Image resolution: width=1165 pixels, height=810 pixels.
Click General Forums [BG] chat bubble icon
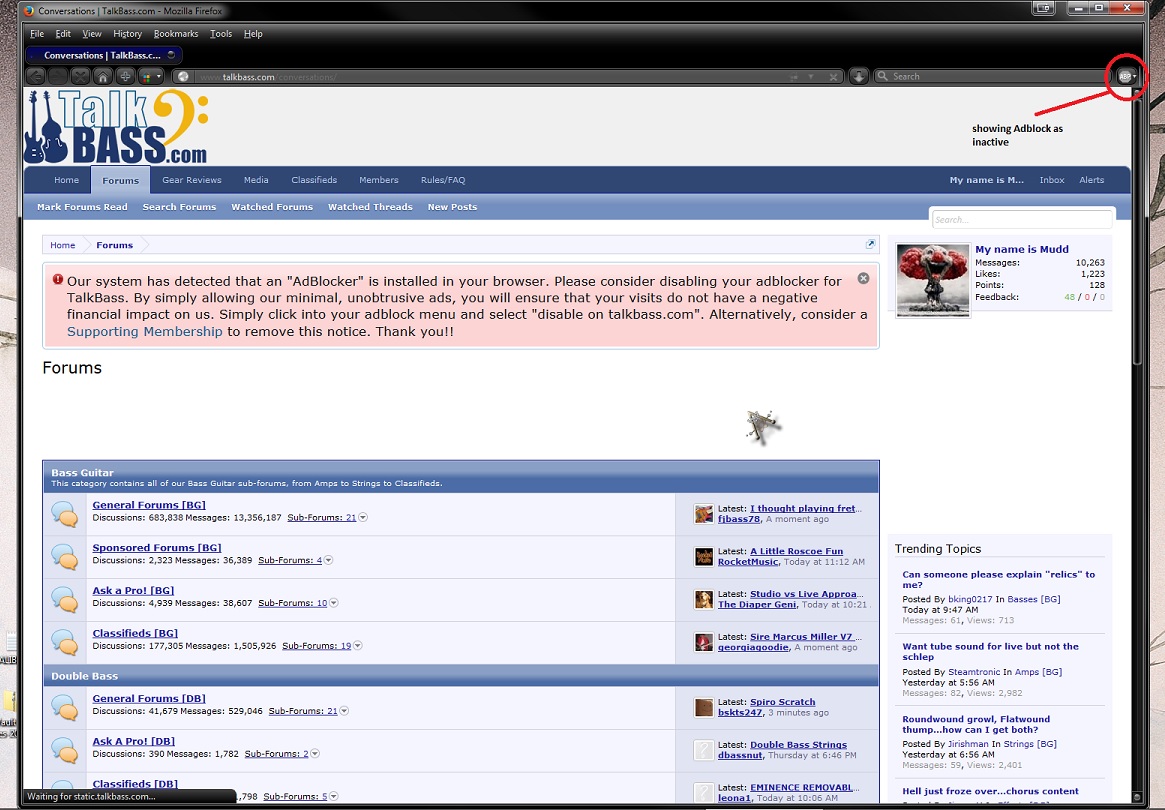point(65,514)
